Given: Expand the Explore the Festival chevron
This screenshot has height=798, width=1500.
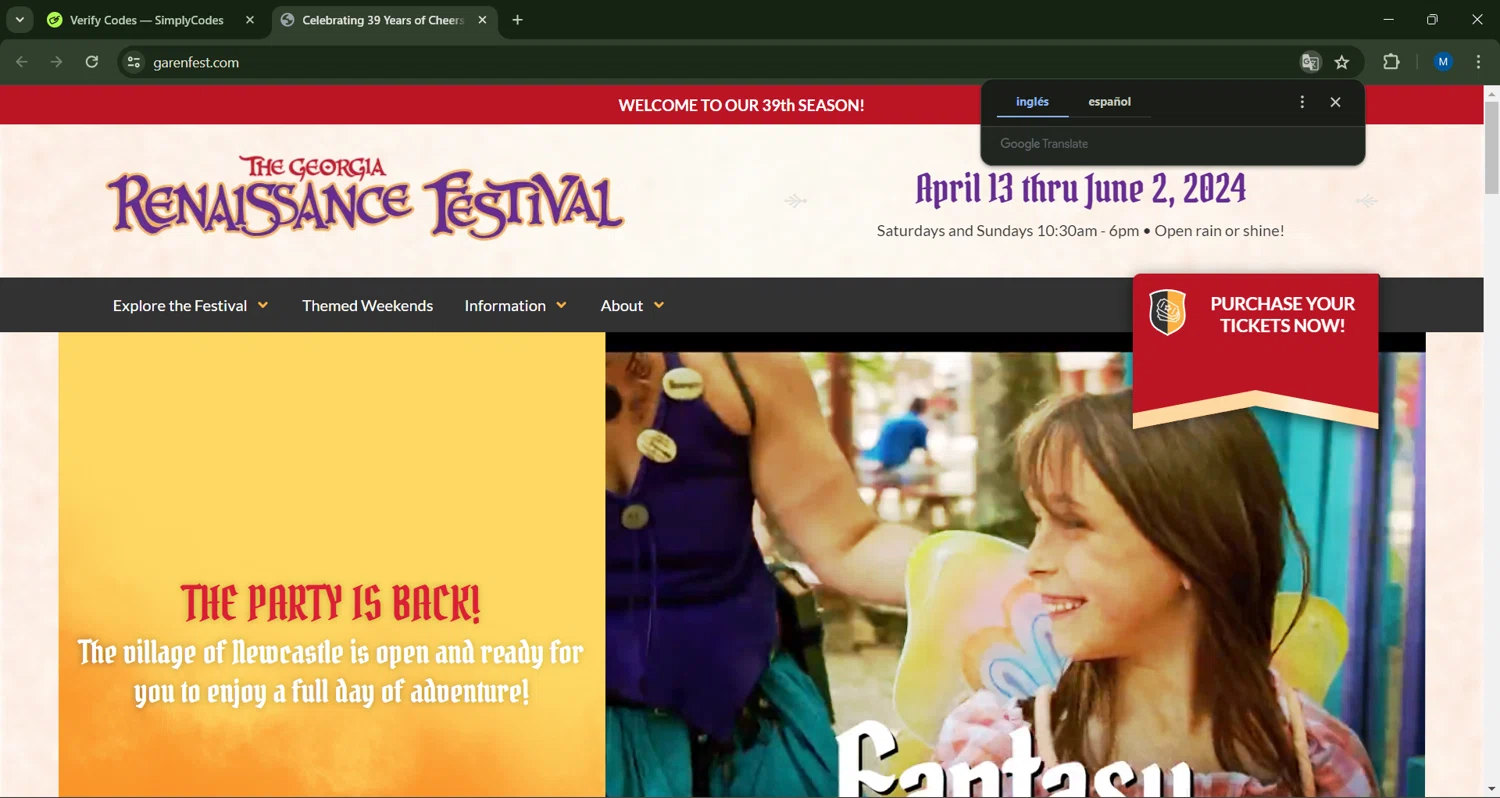Looking at the screenshot, I should click(263, 305).
